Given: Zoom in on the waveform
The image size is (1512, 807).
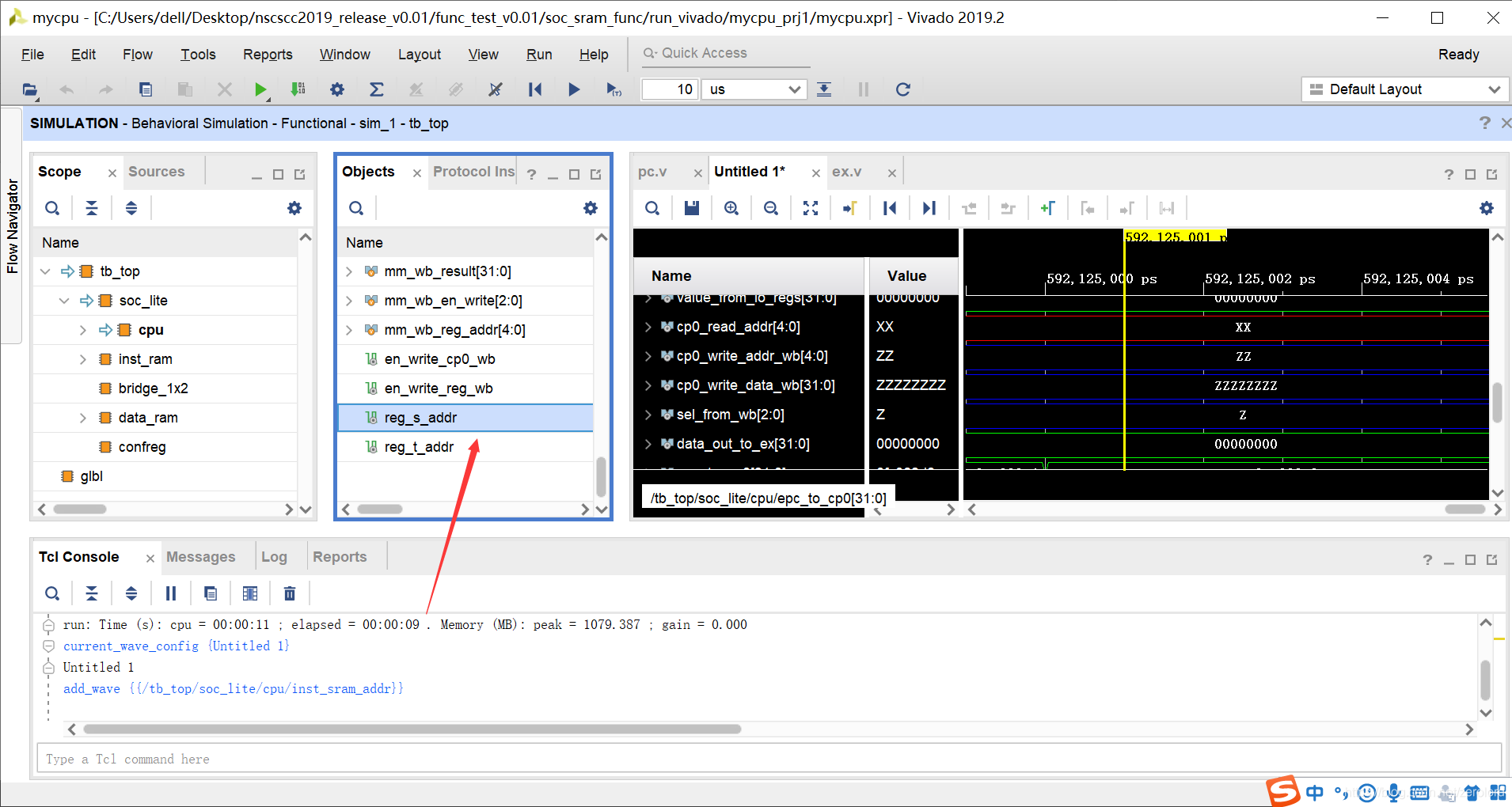Looking at the screenshot, I should 731,208.
